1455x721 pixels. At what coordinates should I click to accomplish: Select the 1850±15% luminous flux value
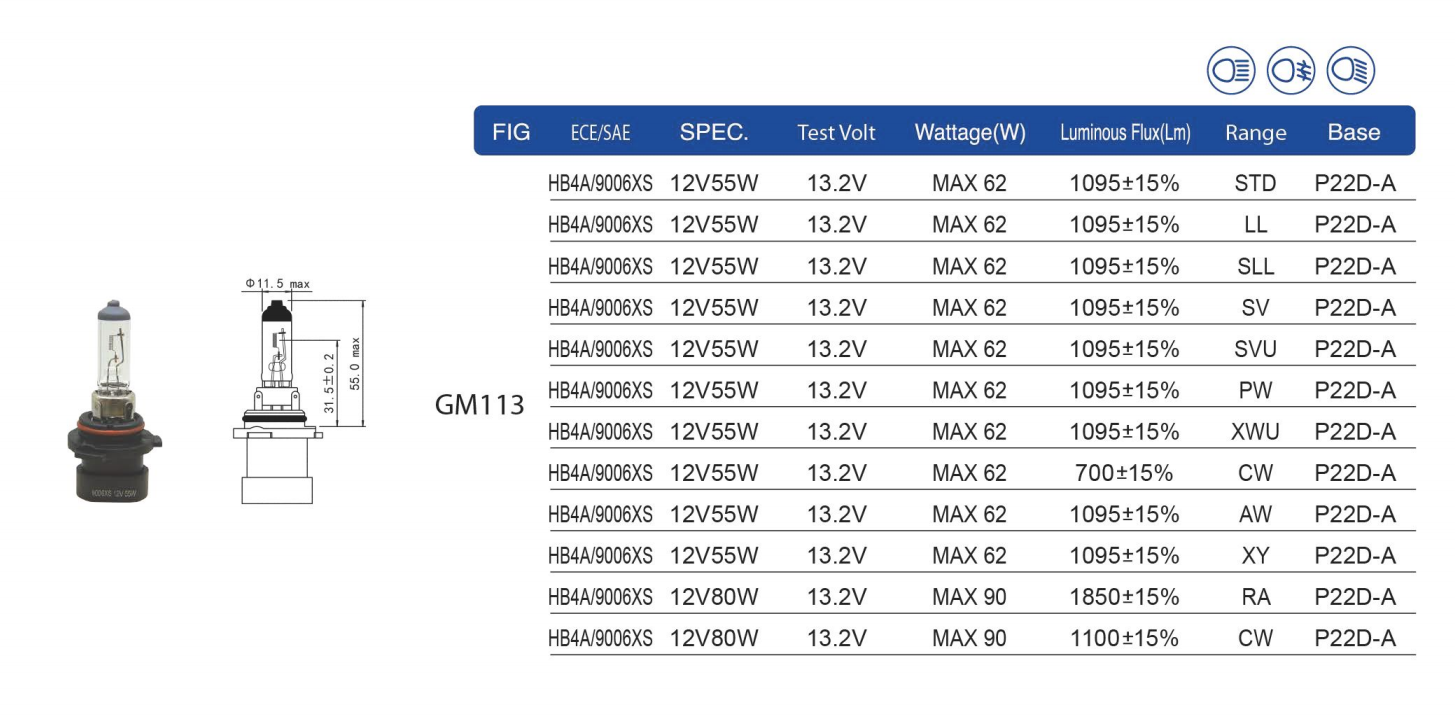pyautogui.click(x=1124, y=597)
